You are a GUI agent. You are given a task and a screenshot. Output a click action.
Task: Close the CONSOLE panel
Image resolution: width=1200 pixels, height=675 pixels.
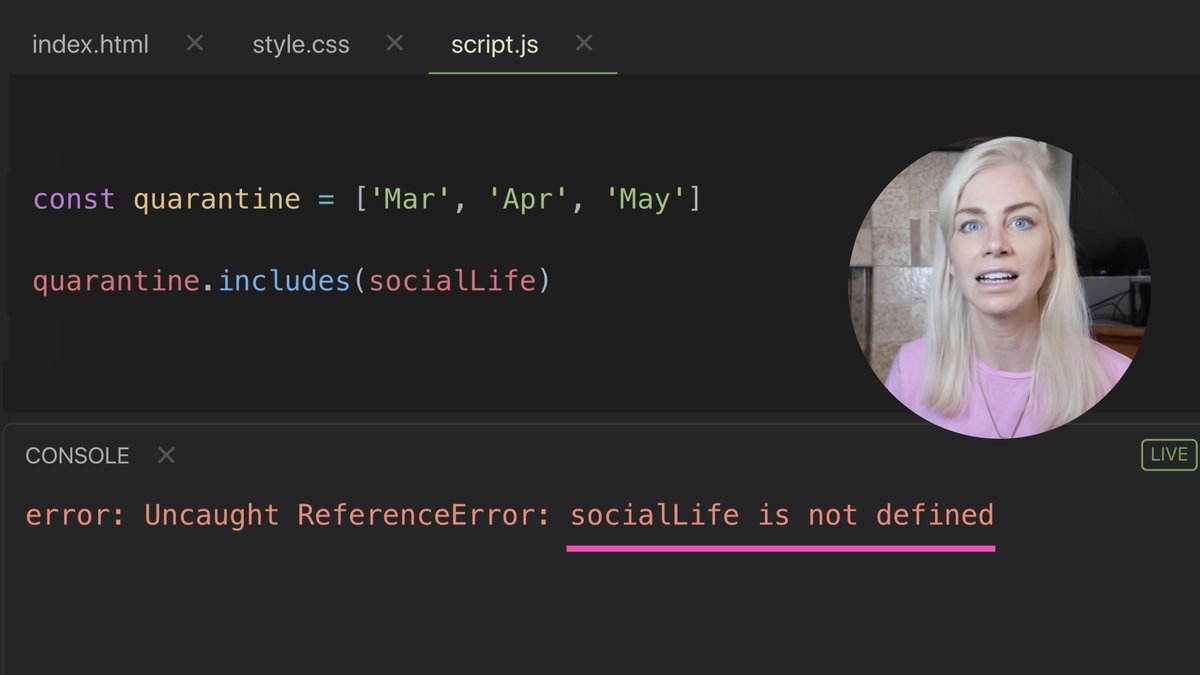pyautogui.click(x=165, y=455)
